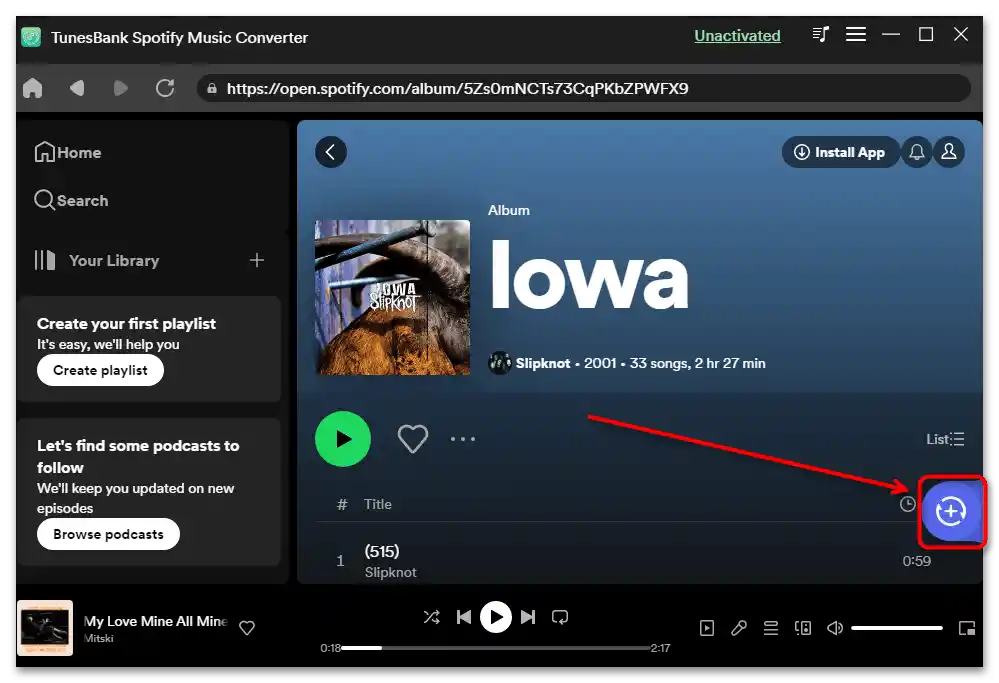Open Home in the Spotify sidebar

pos(68,152)
